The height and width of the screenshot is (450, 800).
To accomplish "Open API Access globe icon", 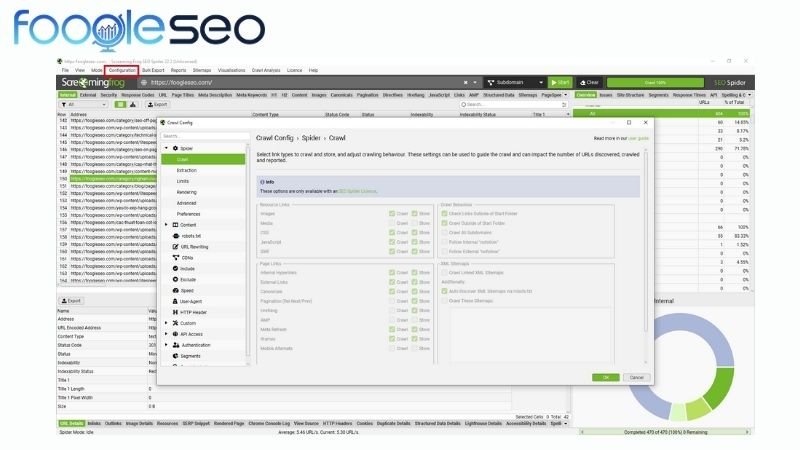I will 175,334.
